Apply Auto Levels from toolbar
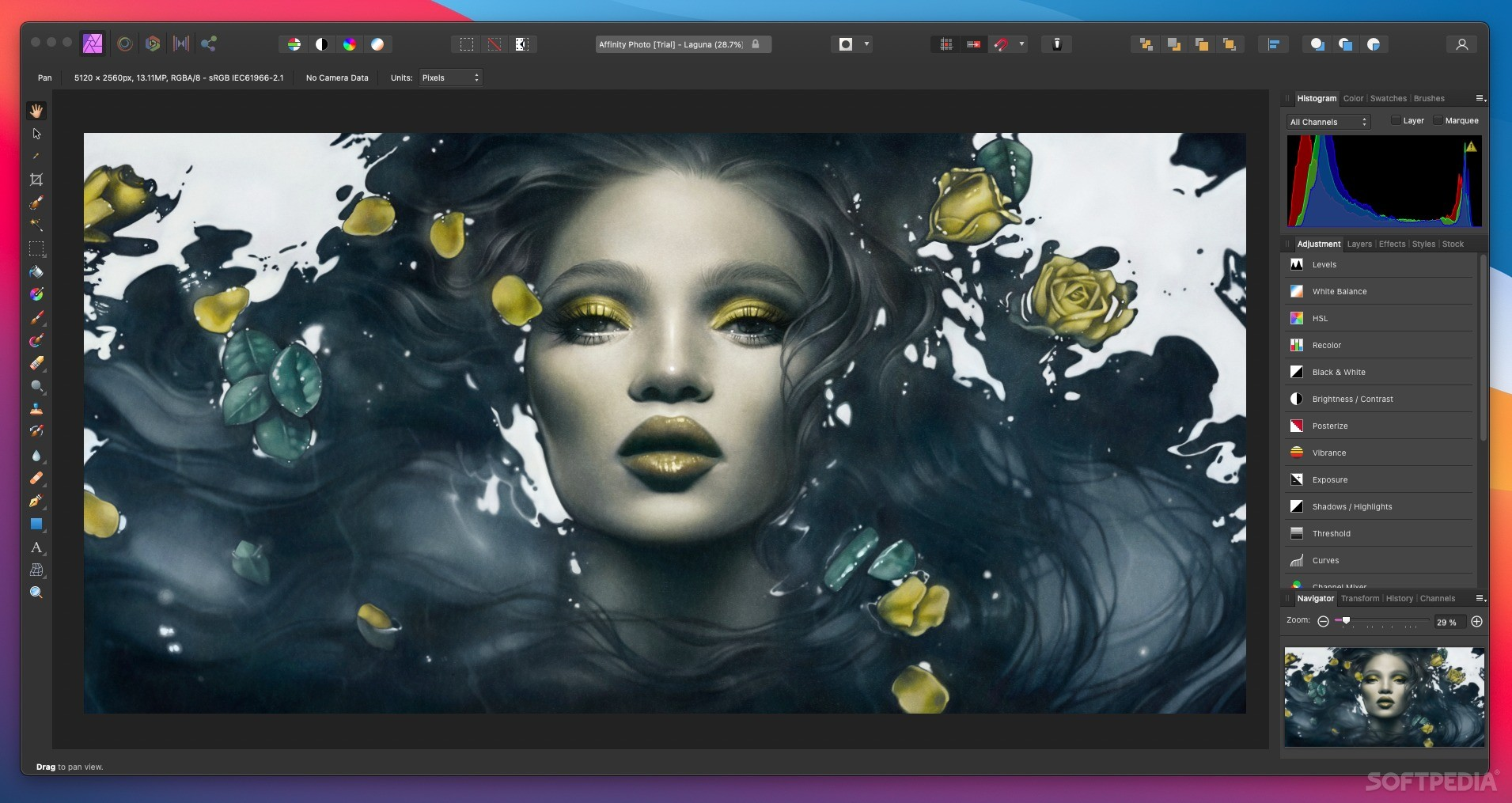Image resolution: width=1512 pixels, height=803 pixels. click(294, 44)
